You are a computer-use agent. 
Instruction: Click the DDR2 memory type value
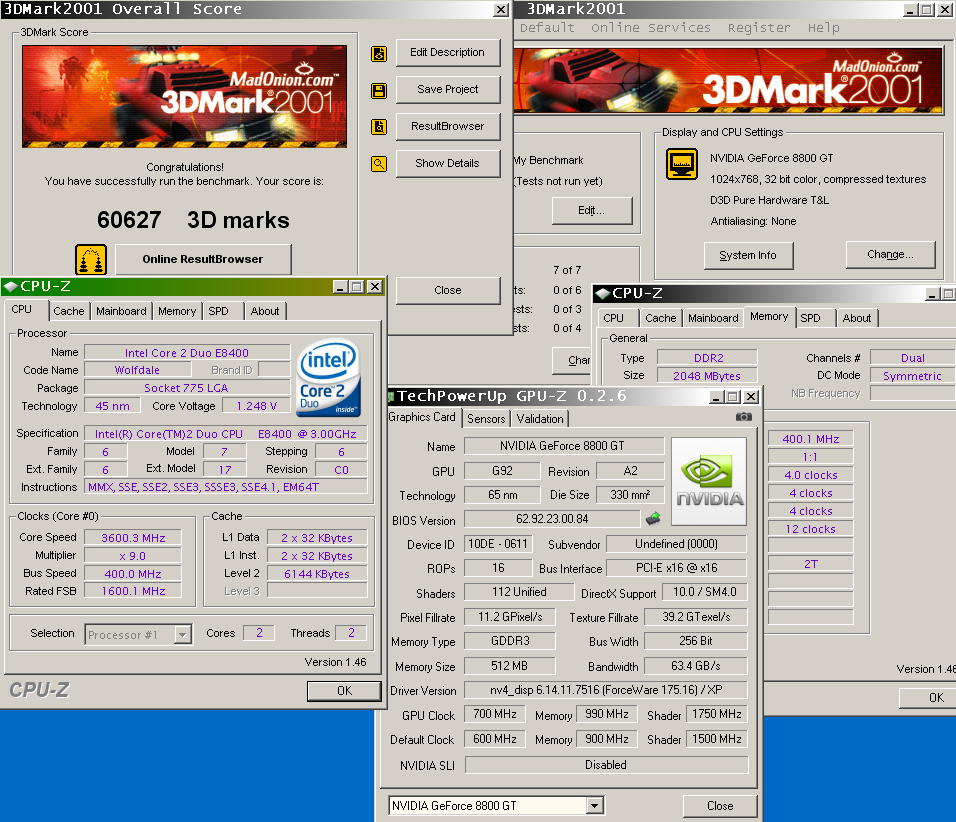pos(708,358)
